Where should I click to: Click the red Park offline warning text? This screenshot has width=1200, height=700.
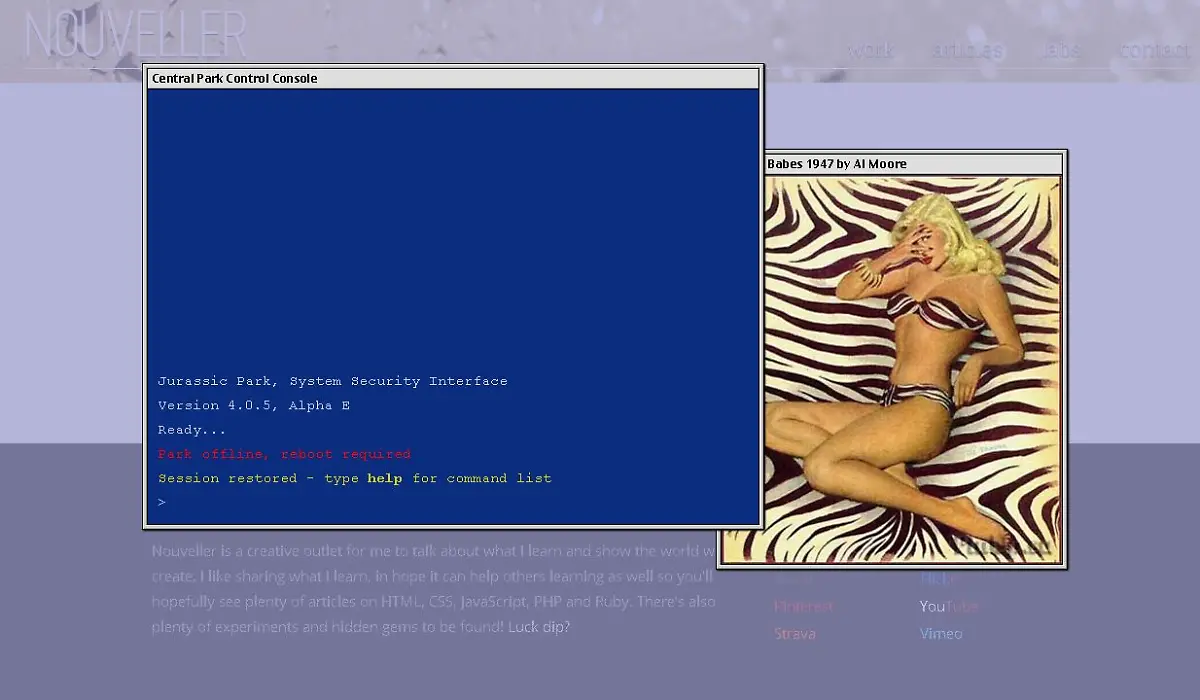coord(284,454)
